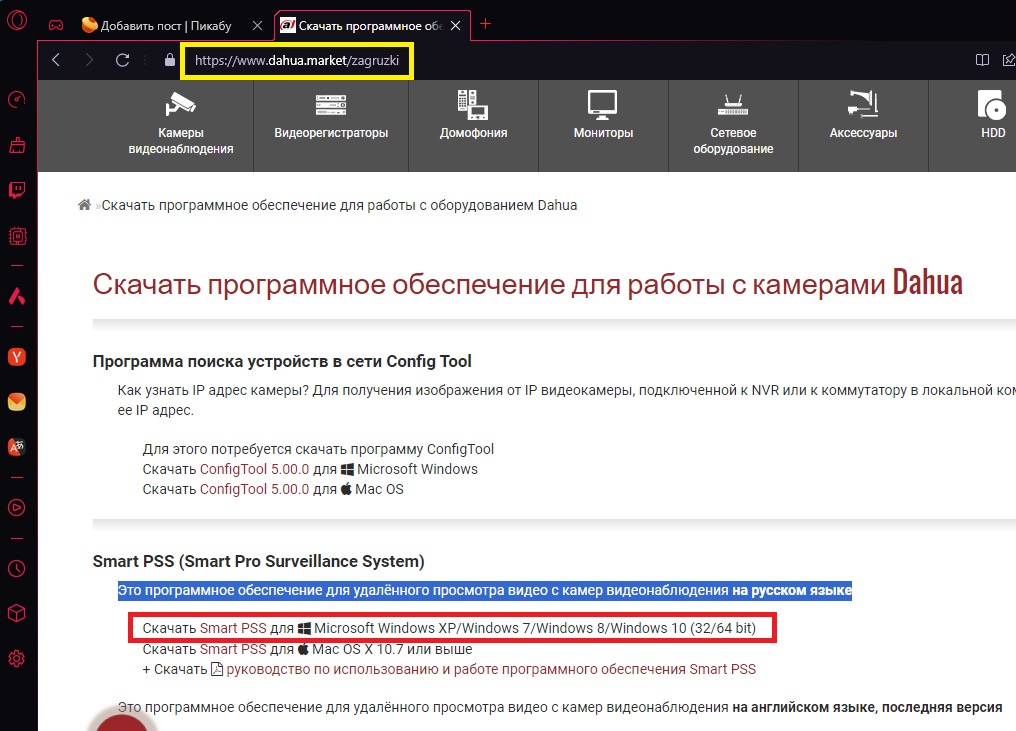1016x731 pixels.
Task: Click the Smart PSS section heading
Action: pyautogui.click(x=258, y=561)
